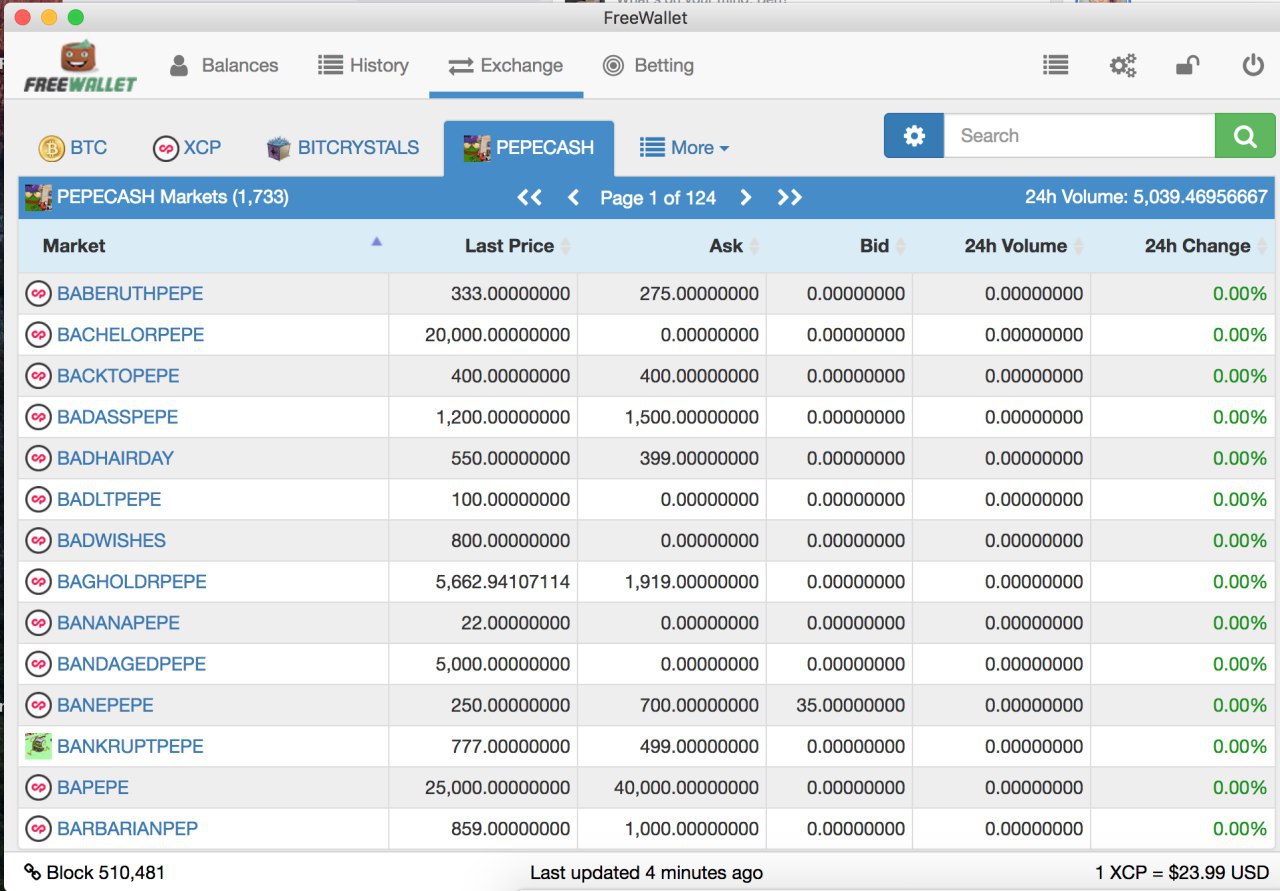The width and height of the screenshot is (1280, 891).
Task: Go to previous page arrow
Action: [573, 197]
